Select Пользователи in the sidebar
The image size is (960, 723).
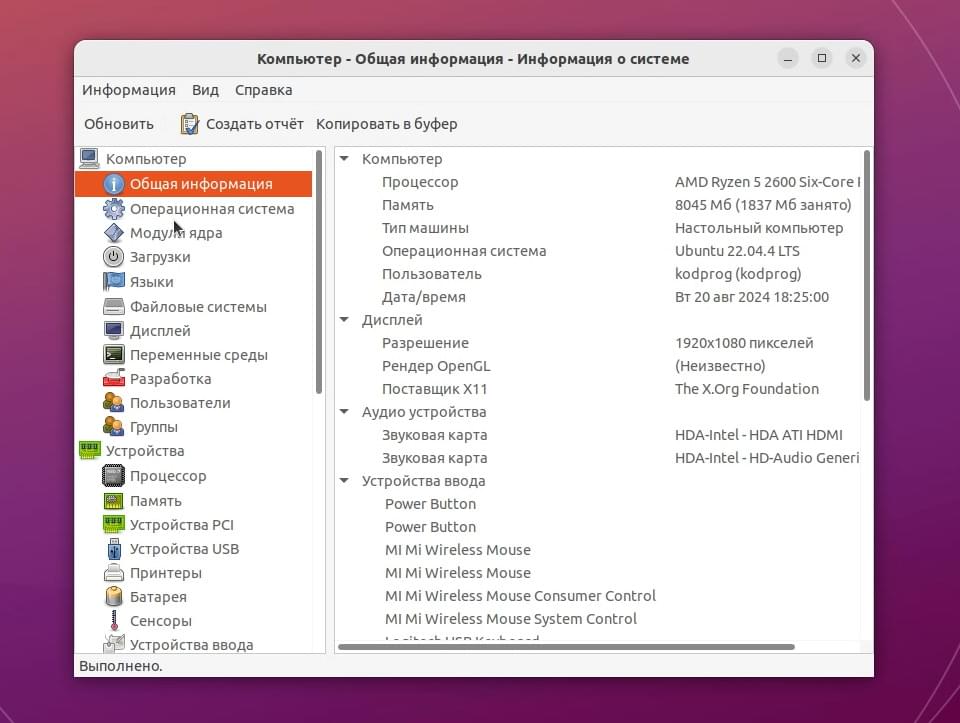(x=180, y=402)
